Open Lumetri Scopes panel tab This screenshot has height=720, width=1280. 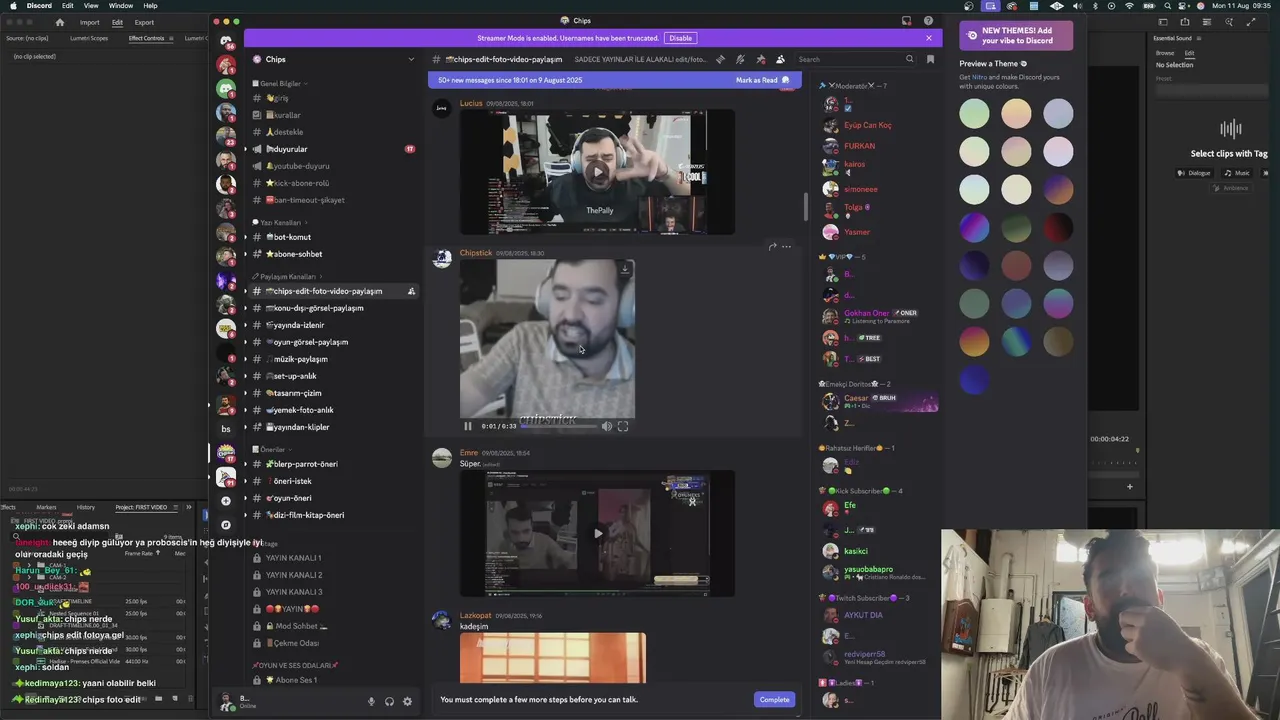coord(89,38)
